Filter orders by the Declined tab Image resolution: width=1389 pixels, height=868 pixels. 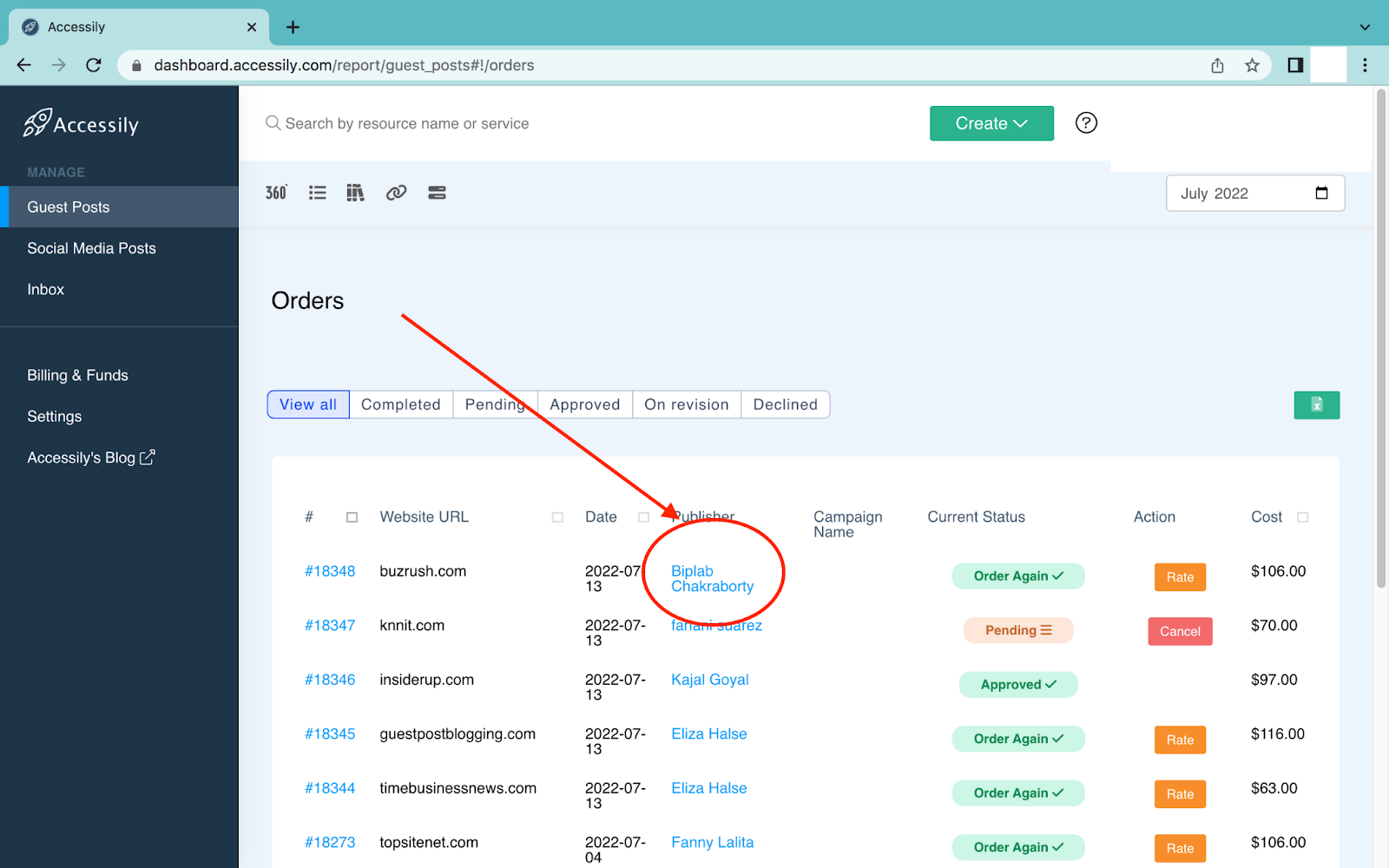coord(786,404)
